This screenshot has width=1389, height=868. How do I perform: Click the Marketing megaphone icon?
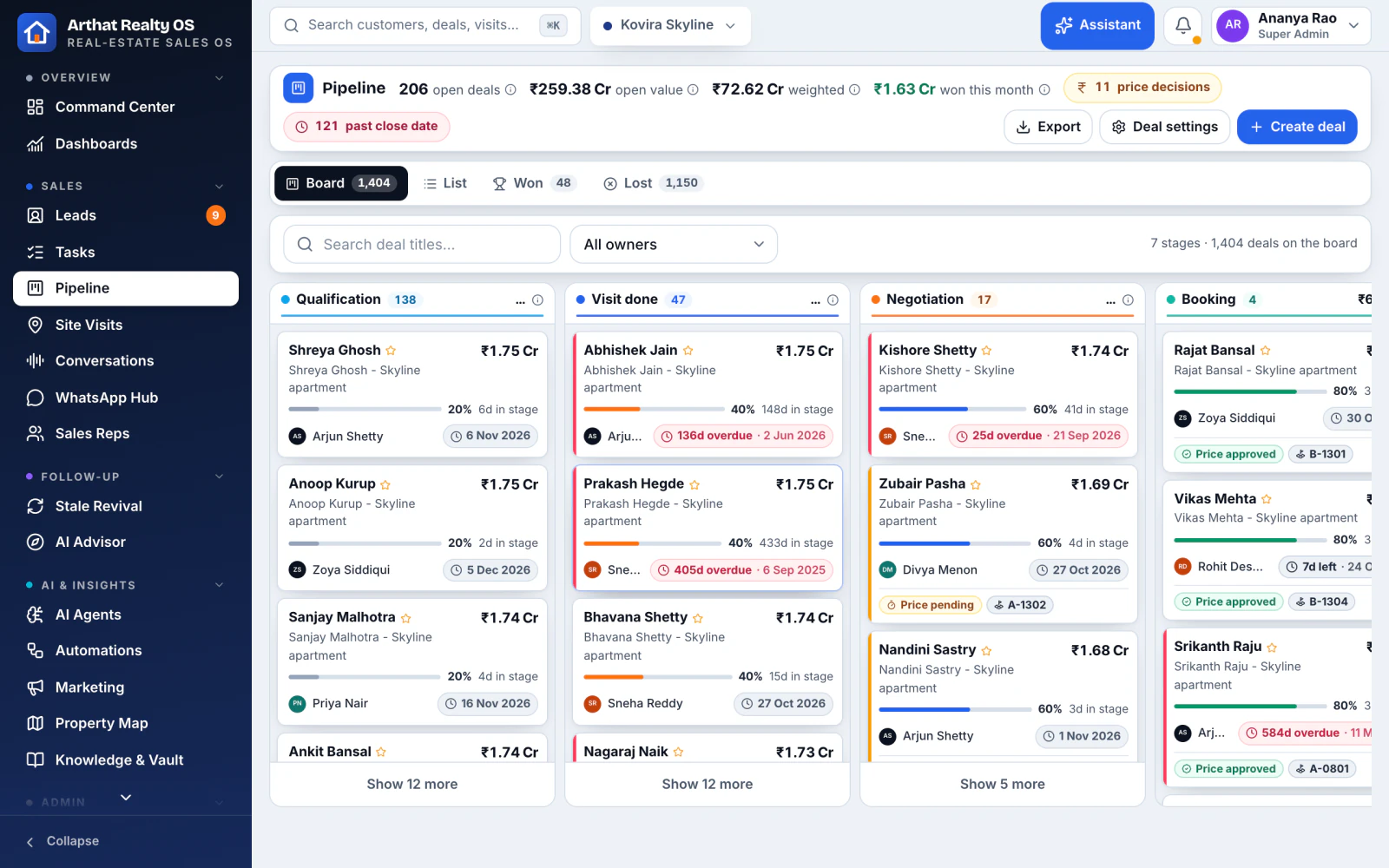tap(35, 687)
